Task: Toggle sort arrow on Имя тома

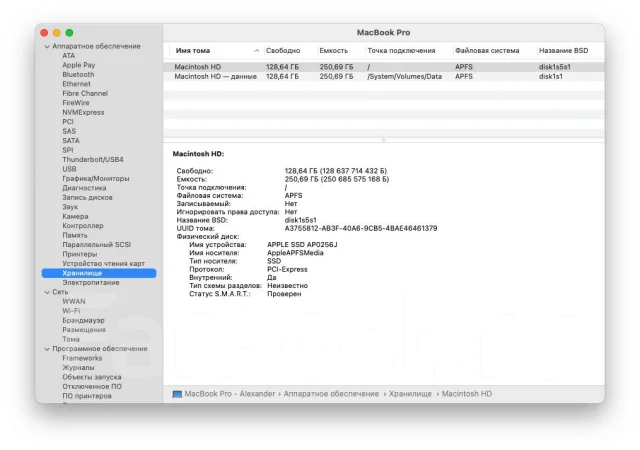Action: [x=257, y=51]
